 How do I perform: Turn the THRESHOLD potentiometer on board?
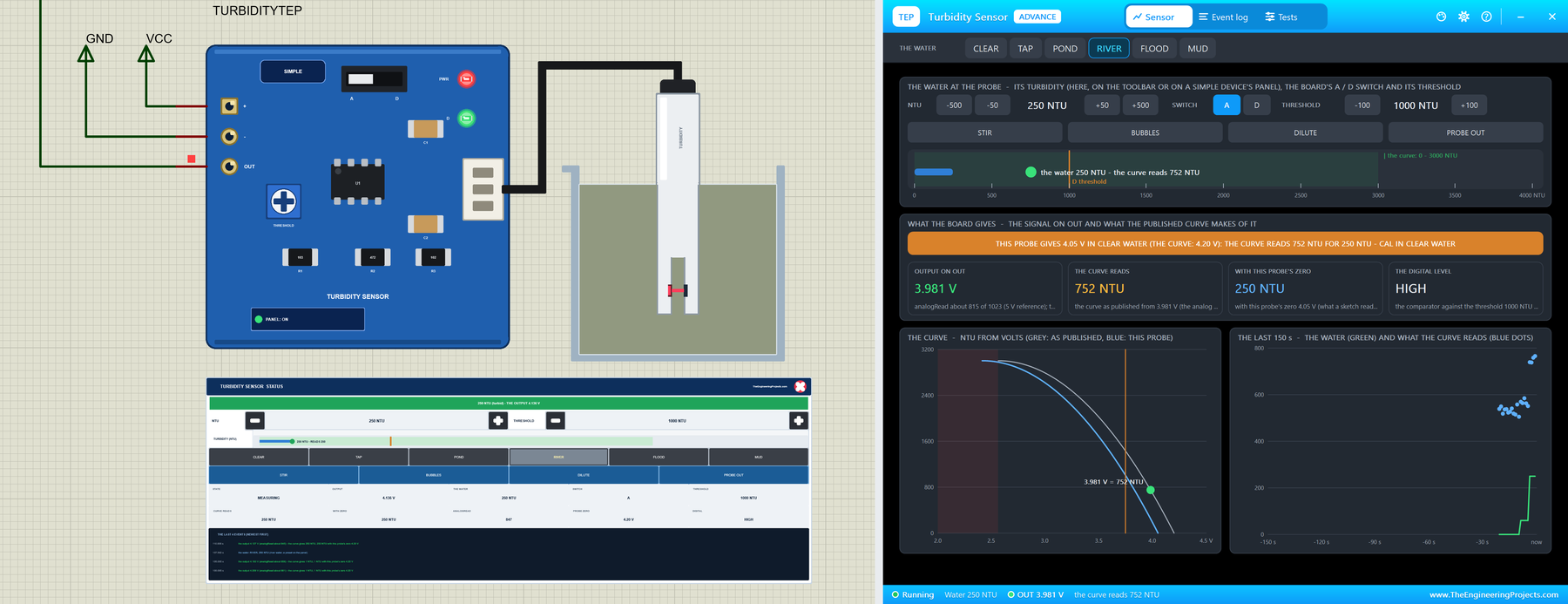tap(283, 201)
